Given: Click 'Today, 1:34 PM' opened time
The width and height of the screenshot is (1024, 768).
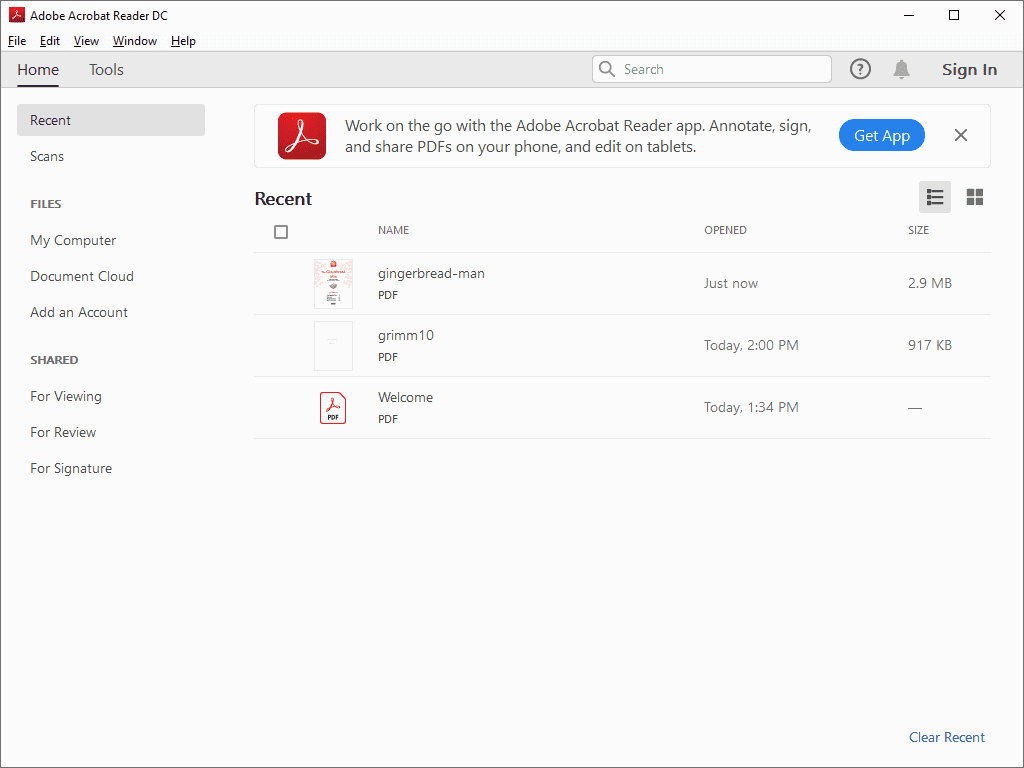Looking at the screenshot, I should click(x=751, y=408).
